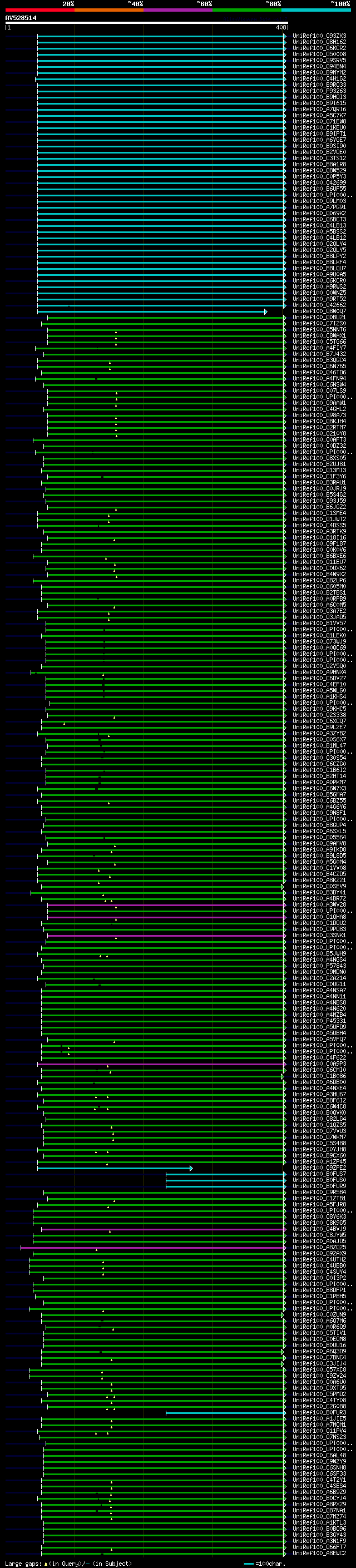Click hit label UniRef100_C9PQ83
356x1568 pixels.
pos(319,929)
